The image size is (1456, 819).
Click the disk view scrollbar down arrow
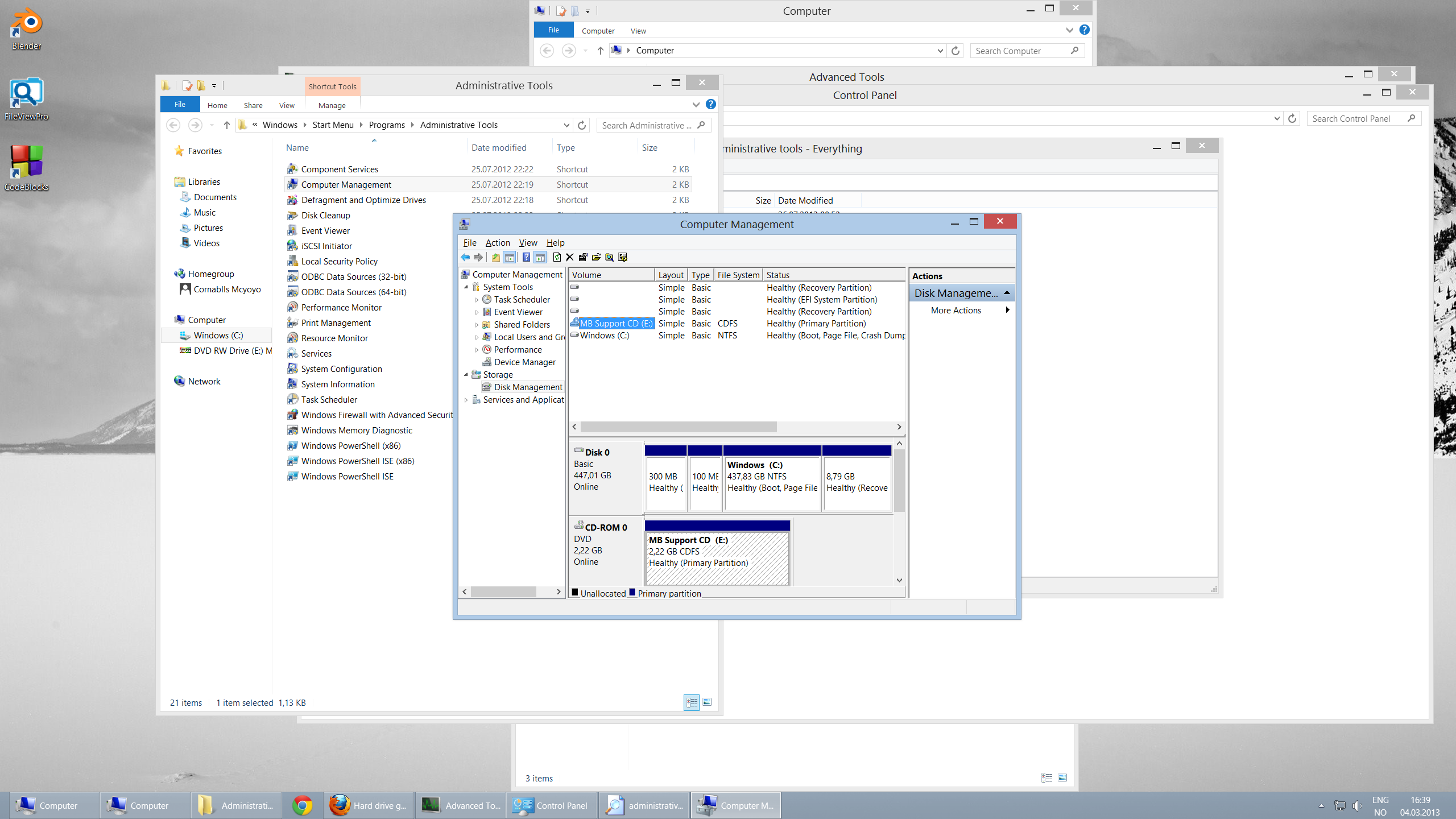click(x=899, y=581)
